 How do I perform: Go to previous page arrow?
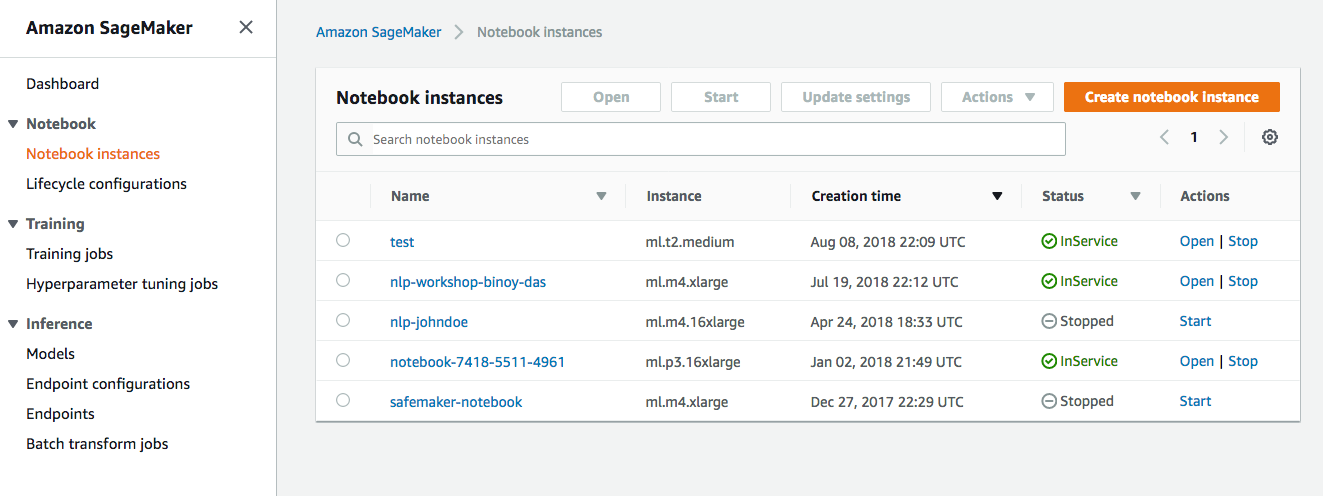tap(1164, 138)
